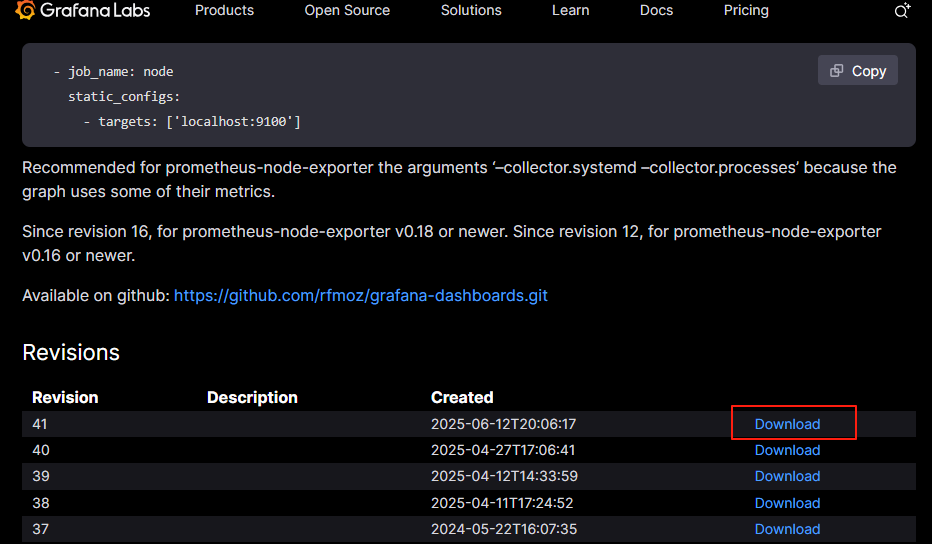Download revision 37
Image resolution: width=932 pixels, height=544 pixels.
[x=787, y=529]
